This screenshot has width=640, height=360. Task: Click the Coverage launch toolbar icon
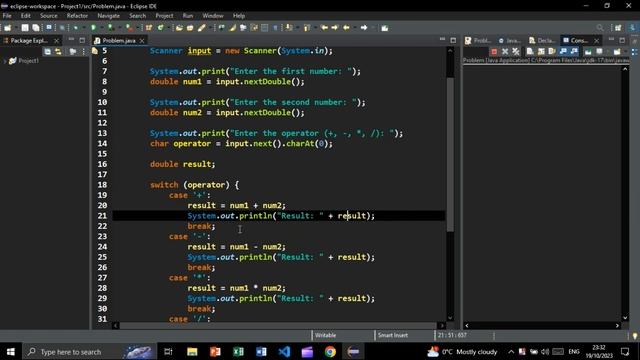point(111,28)
